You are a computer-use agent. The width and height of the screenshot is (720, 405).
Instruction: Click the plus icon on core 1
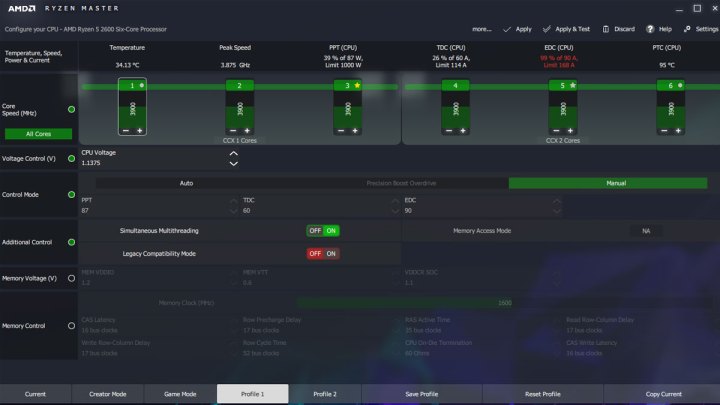(x=139, y=130)
